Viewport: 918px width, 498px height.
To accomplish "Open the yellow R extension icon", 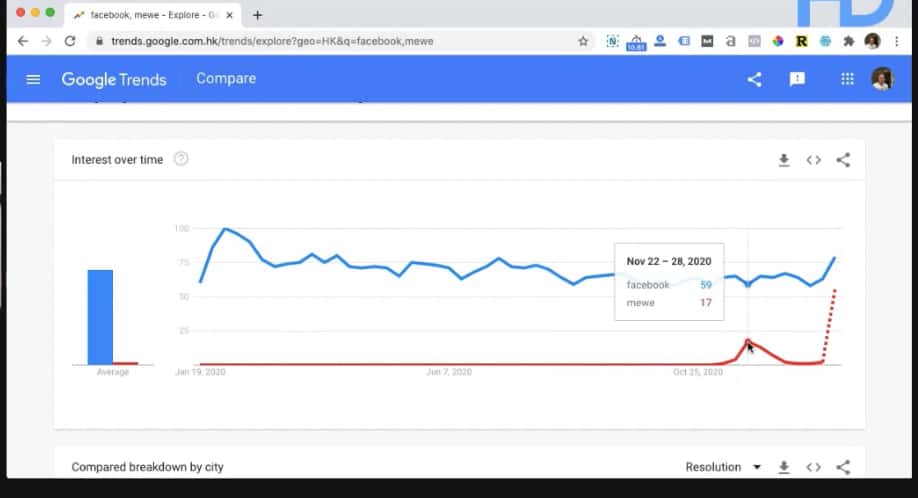I will (801, 41).
